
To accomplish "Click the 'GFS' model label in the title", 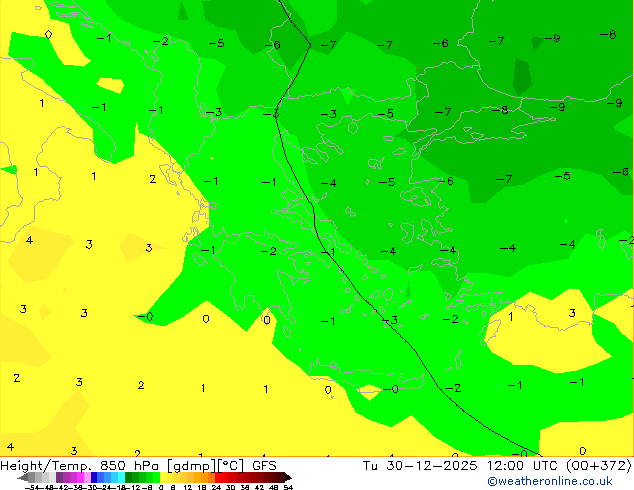I will click(x=264, y=466).
